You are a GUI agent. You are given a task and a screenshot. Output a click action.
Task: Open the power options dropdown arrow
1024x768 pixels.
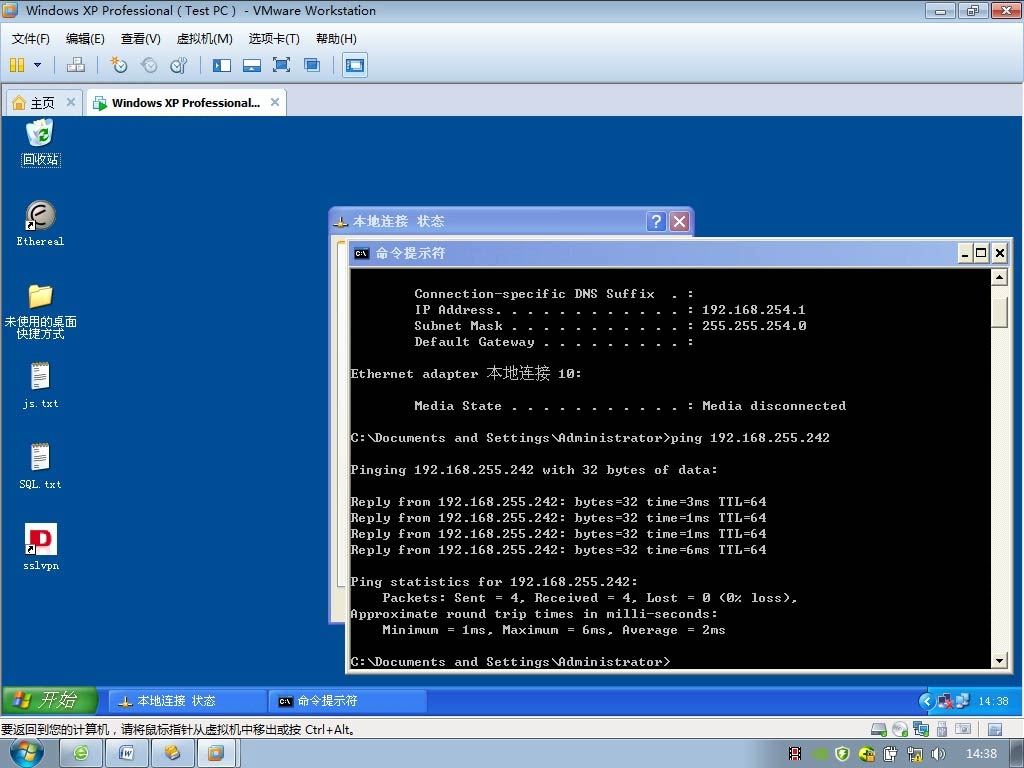point(37,65)
